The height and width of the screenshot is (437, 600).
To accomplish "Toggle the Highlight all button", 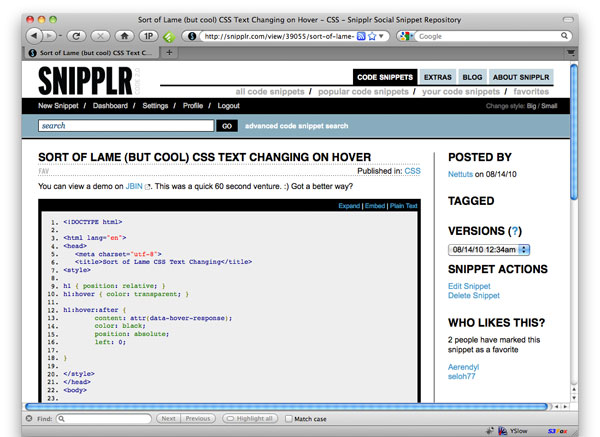I will click(250, 419).
